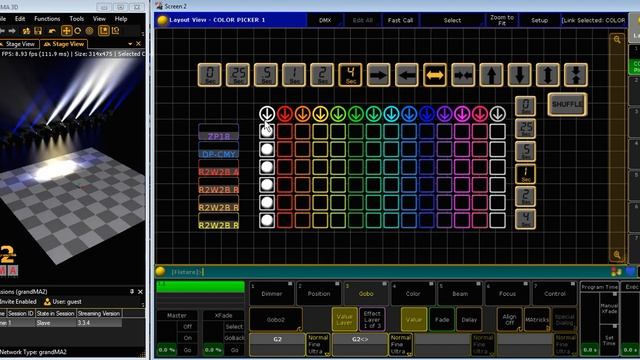The height and width of the screenshot is (360, 640).
Task: Click the Undo arrow in MA 3D toolbar
Action: coord(52,31)
